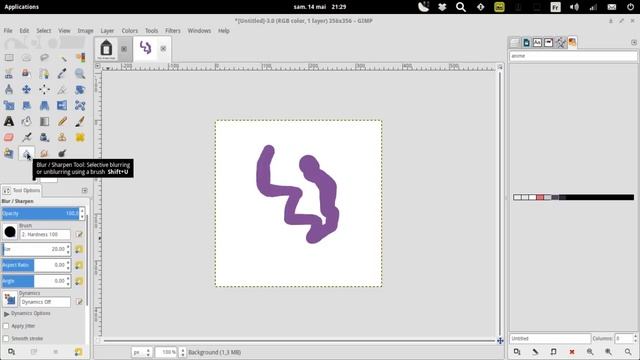Adjust the Opacity slider
The height and width of the screenshot is (360, 640).
[40, 213]
